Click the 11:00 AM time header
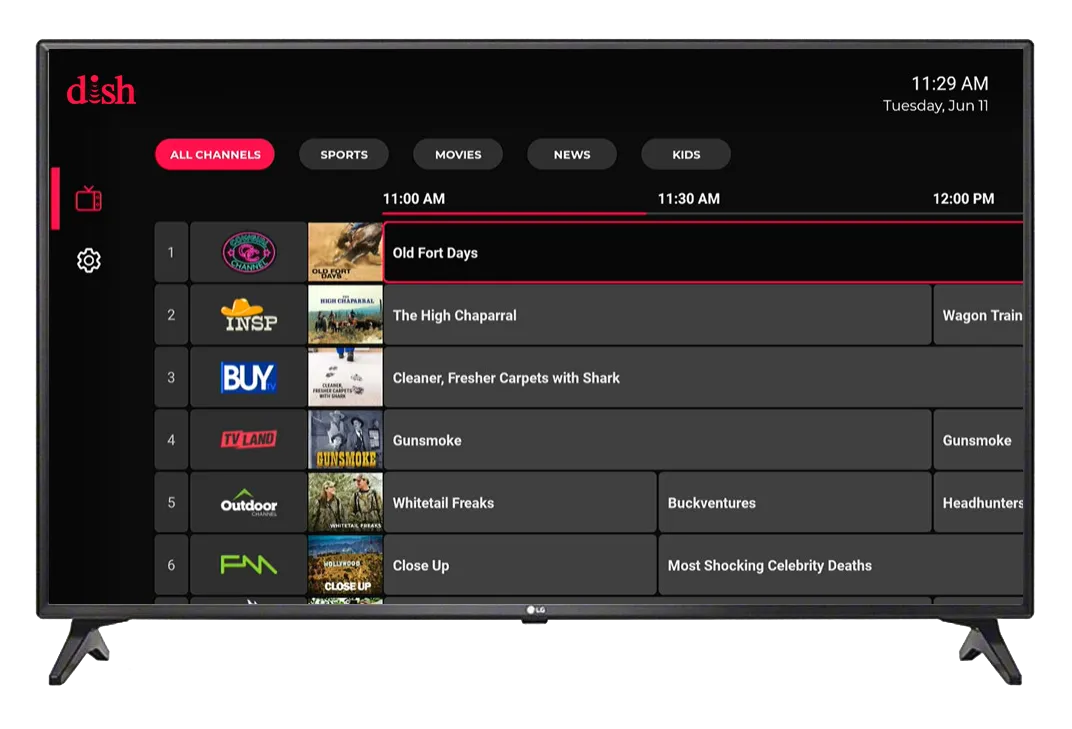The width and height of the screenshot is (1072, 729). tap(414, 199)
